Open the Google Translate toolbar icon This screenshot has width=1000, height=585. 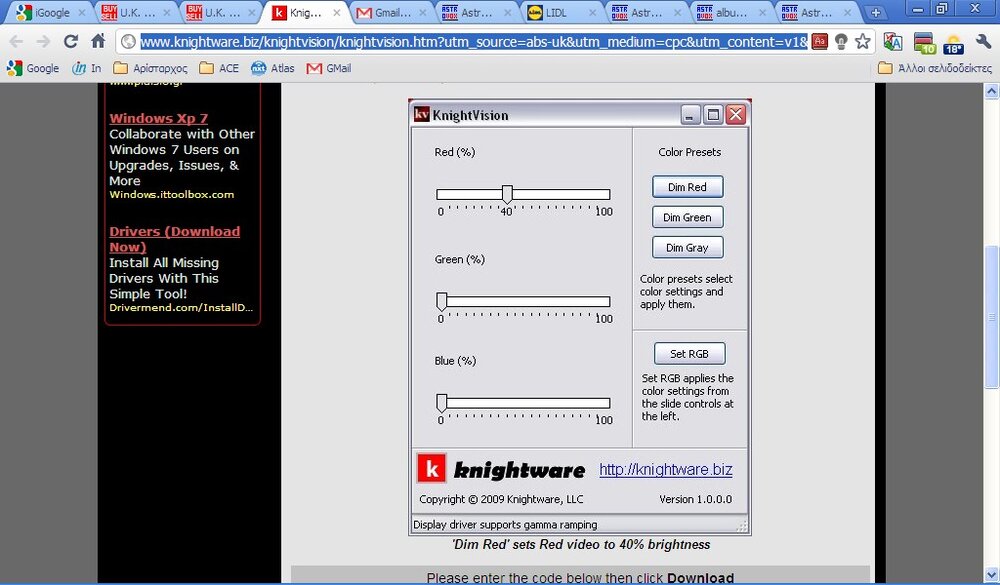pos(893,43)
